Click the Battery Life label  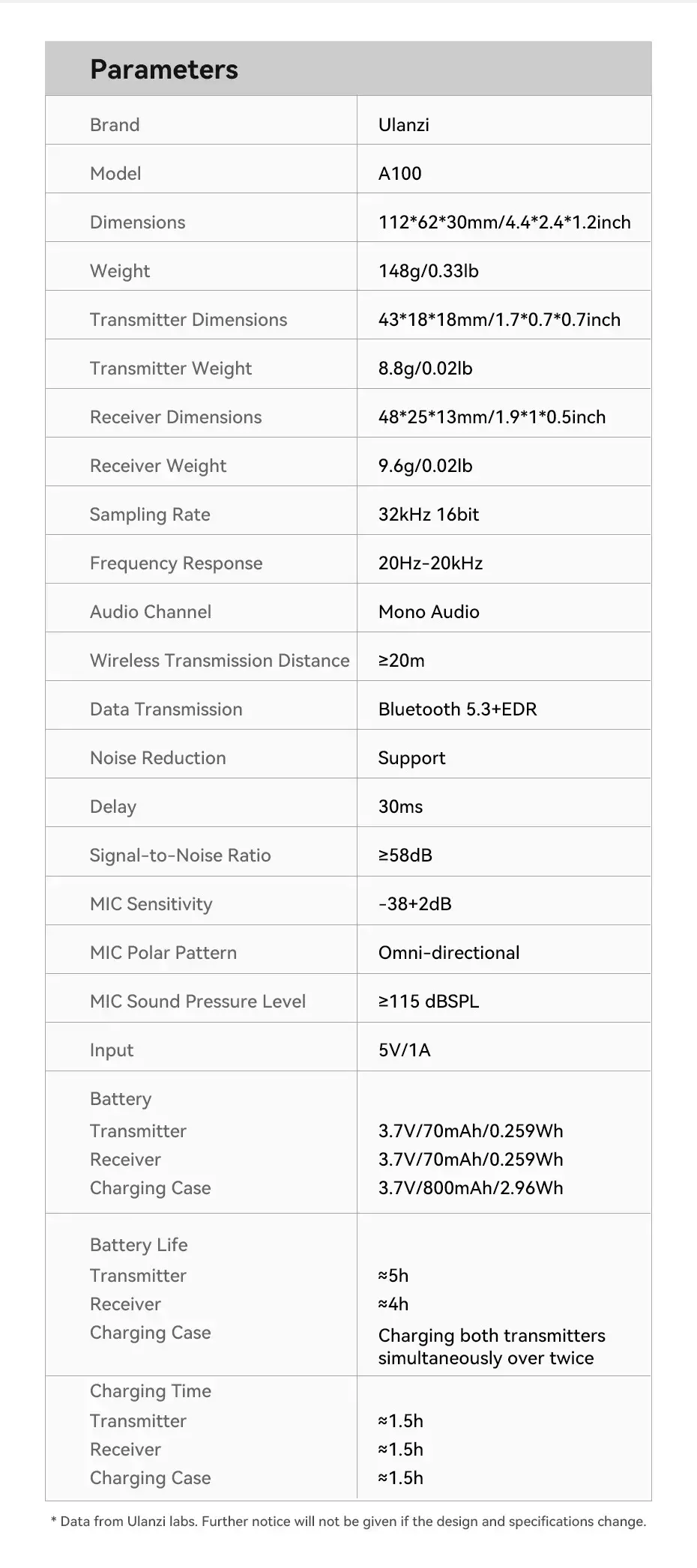[x=139, y=1245]
